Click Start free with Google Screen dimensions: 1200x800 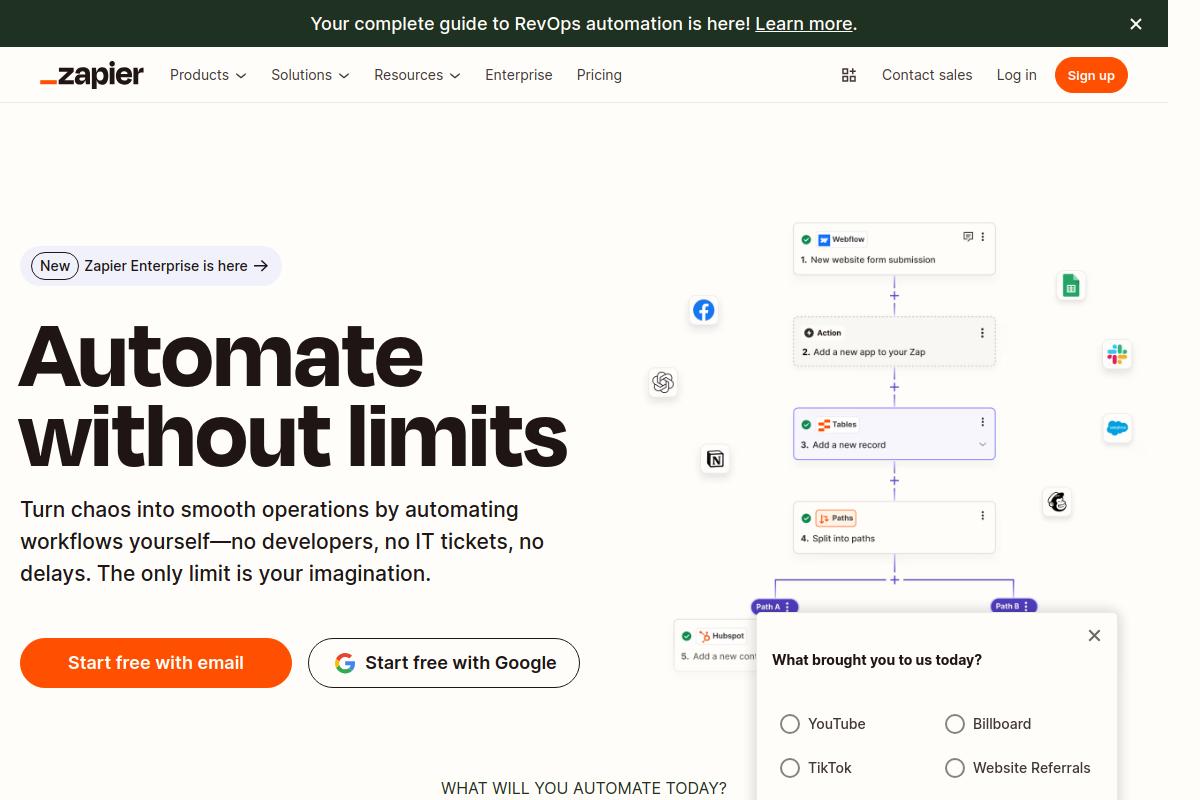pyautogui.click(x=444, y=663)
